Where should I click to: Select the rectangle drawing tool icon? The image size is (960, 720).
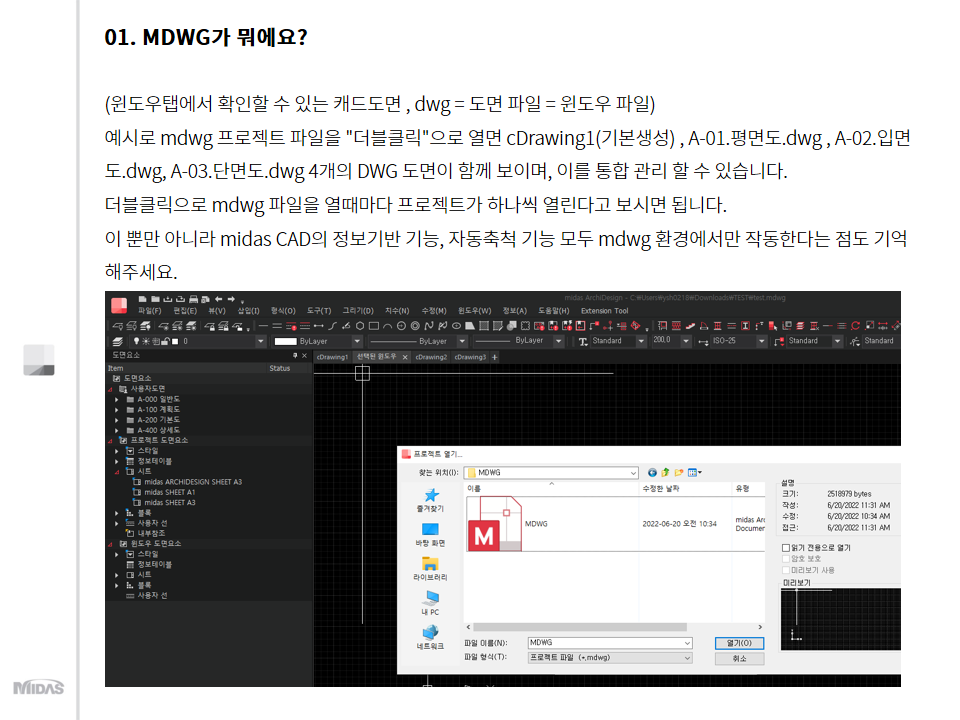pyautogui.click(x=373, y=326)
